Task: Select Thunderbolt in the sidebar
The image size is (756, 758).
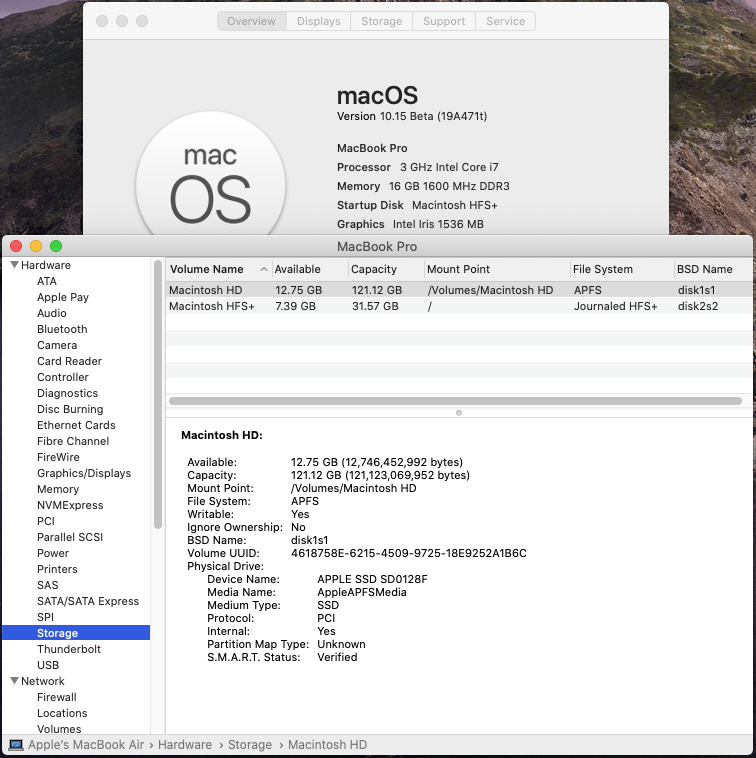Action: pyautogui.click(x=69, y=649)
